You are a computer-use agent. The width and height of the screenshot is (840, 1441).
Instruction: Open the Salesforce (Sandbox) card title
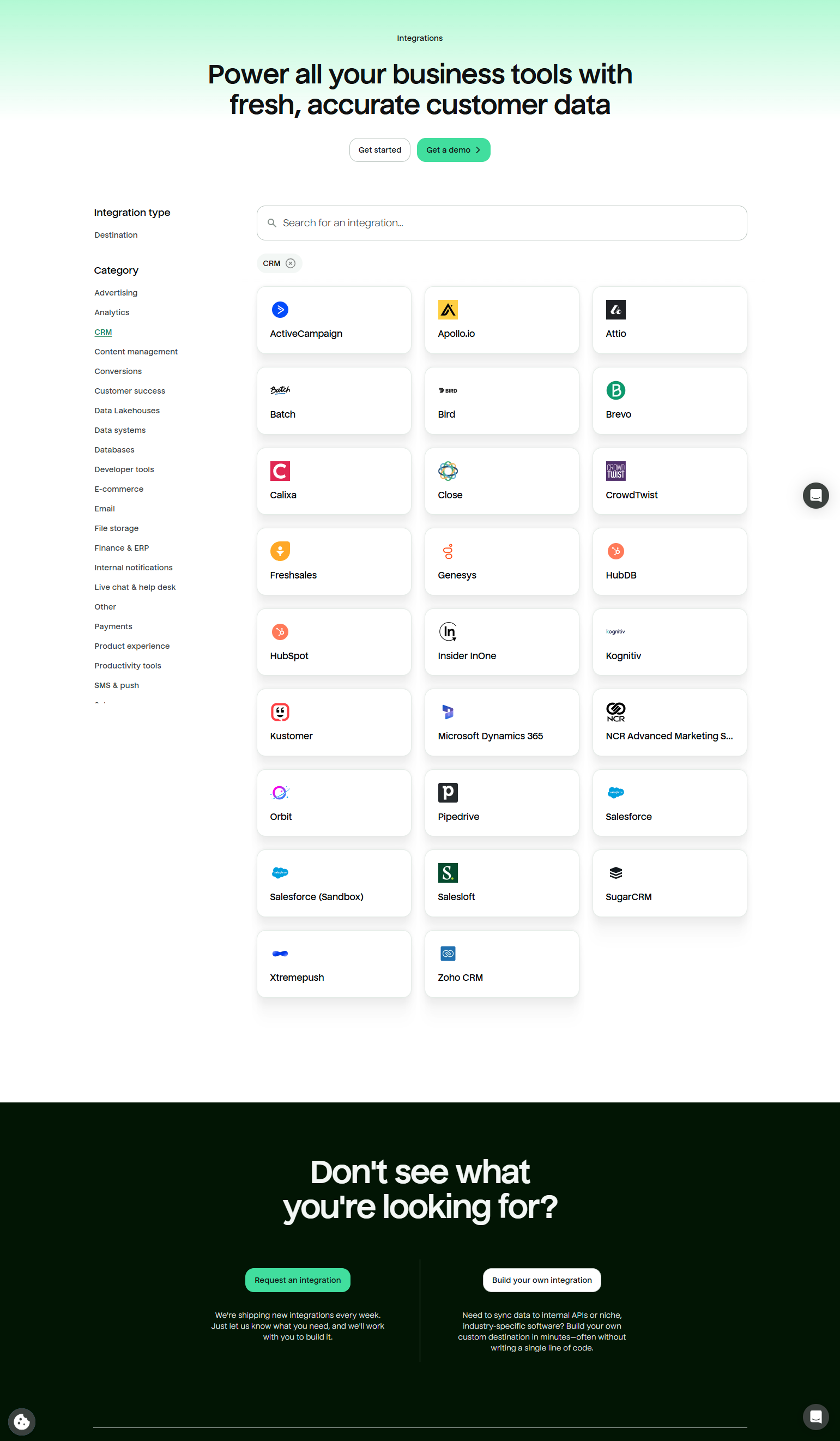pyautogui.click(x=316, y=897)
